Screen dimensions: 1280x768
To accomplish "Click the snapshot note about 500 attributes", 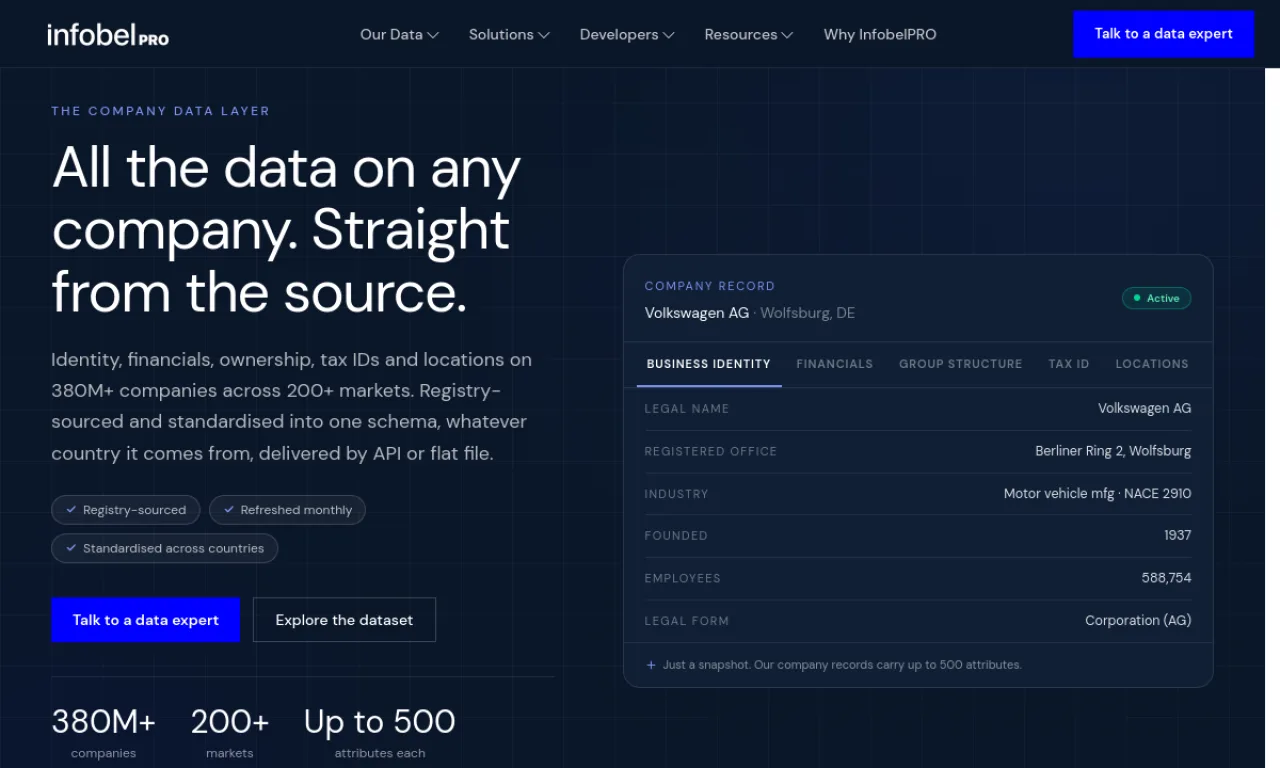I will coord(842,665).
